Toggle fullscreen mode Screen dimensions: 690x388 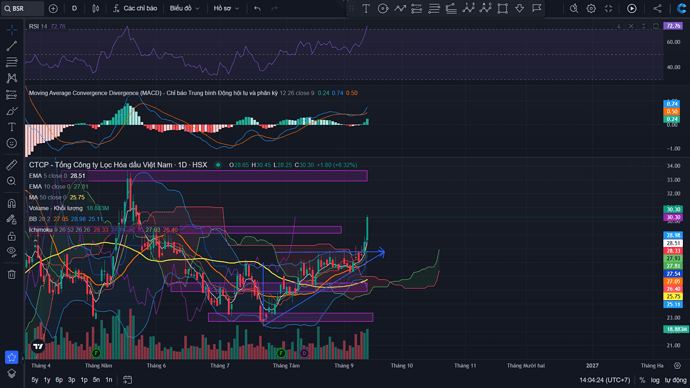pos(609,8)
